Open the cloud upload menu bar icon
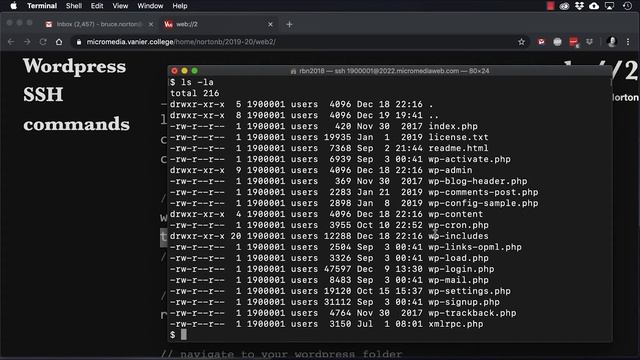Viewport: 640px width, 360px height. coord(594,6)
